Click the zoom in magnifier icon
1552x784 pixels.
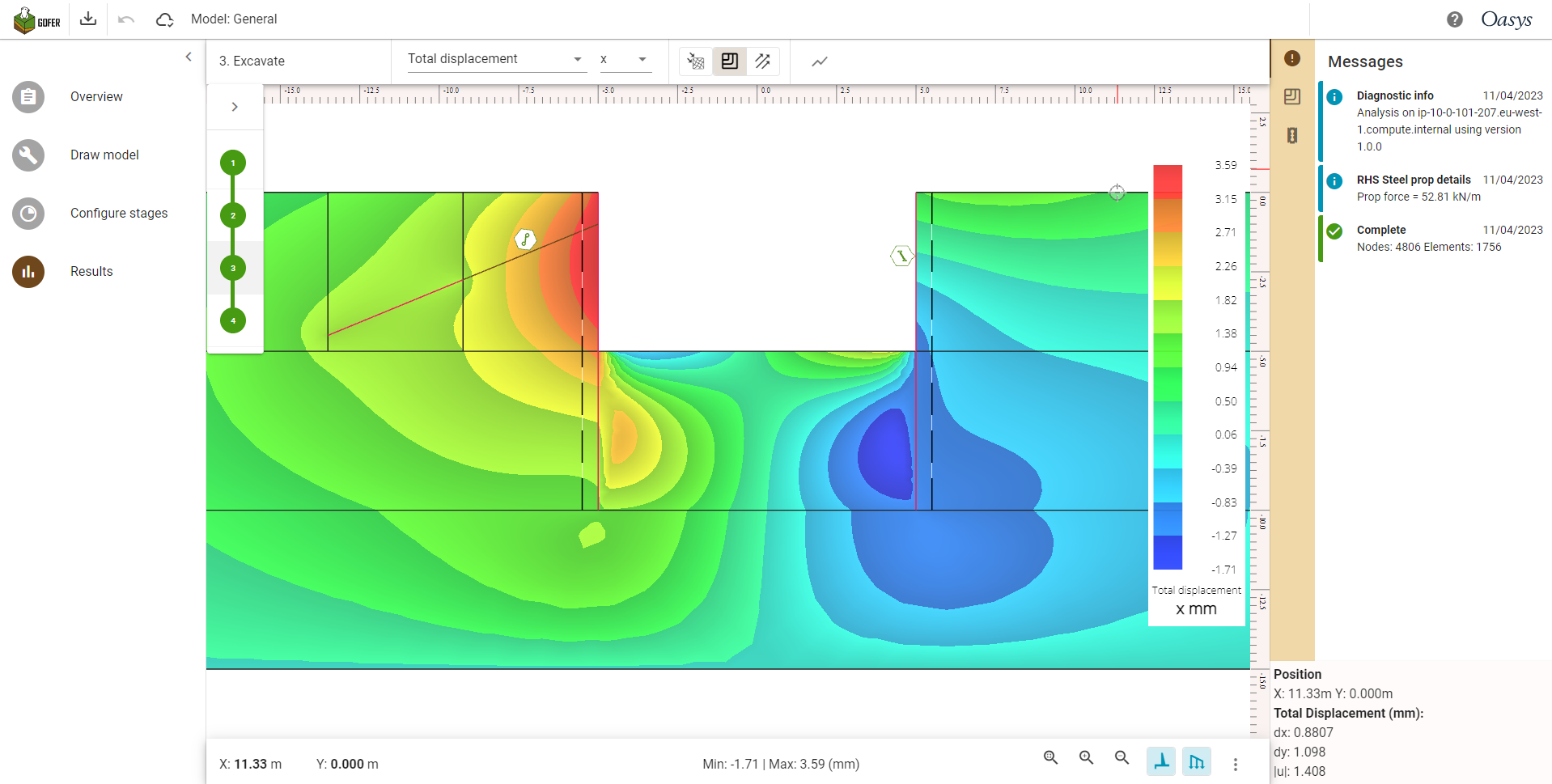(1086, 758)
